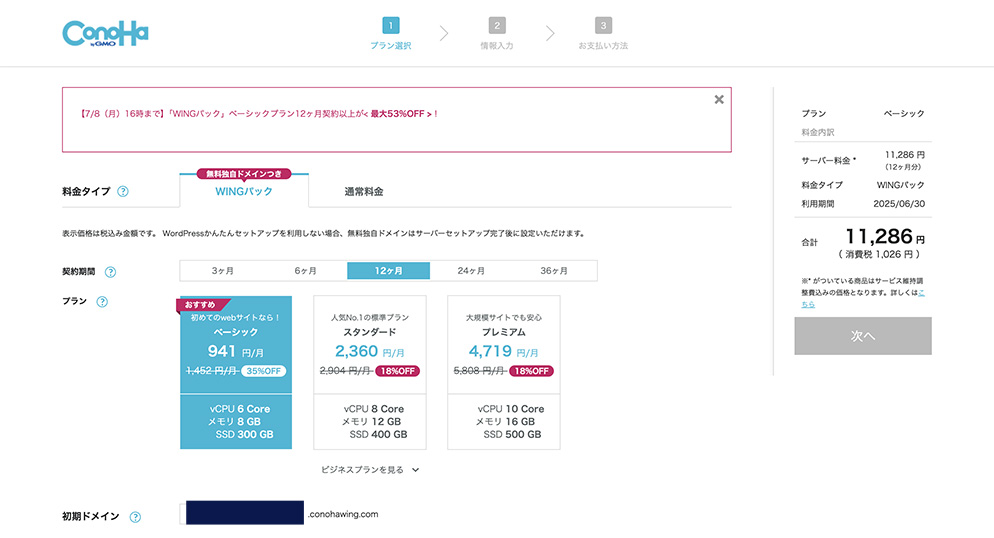Viewport: 994px width, 538px height.
Task: Click the SSD 400 GB spec
Action: pos(378,435)
